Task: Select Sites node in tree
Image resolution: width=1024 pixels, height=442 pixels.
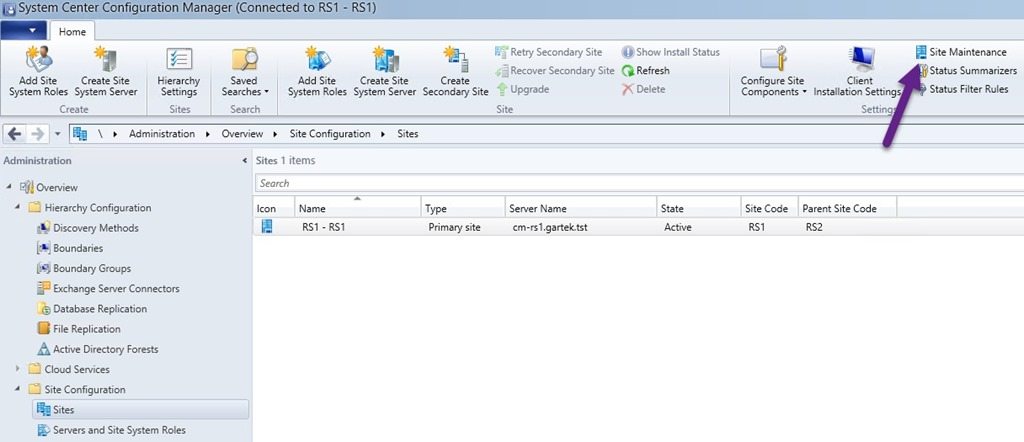Action: point(140,410)
